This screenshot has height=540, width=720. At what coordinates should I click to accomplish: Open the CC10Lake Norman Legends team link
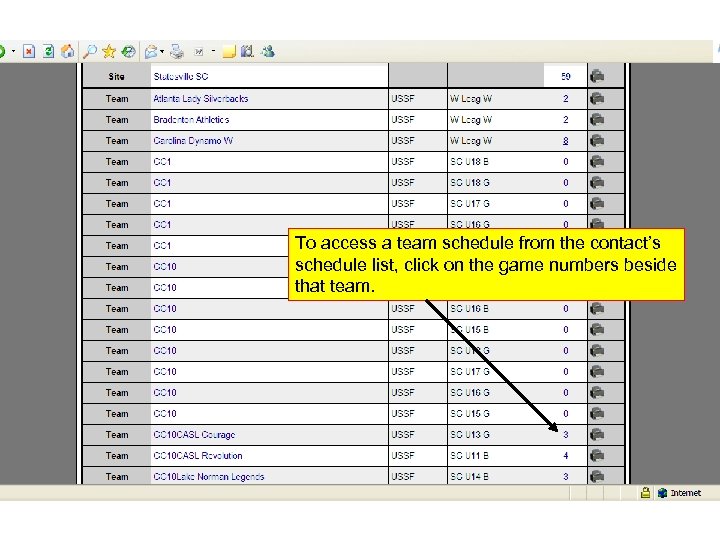pyautogui.click(x=209, y=477)
